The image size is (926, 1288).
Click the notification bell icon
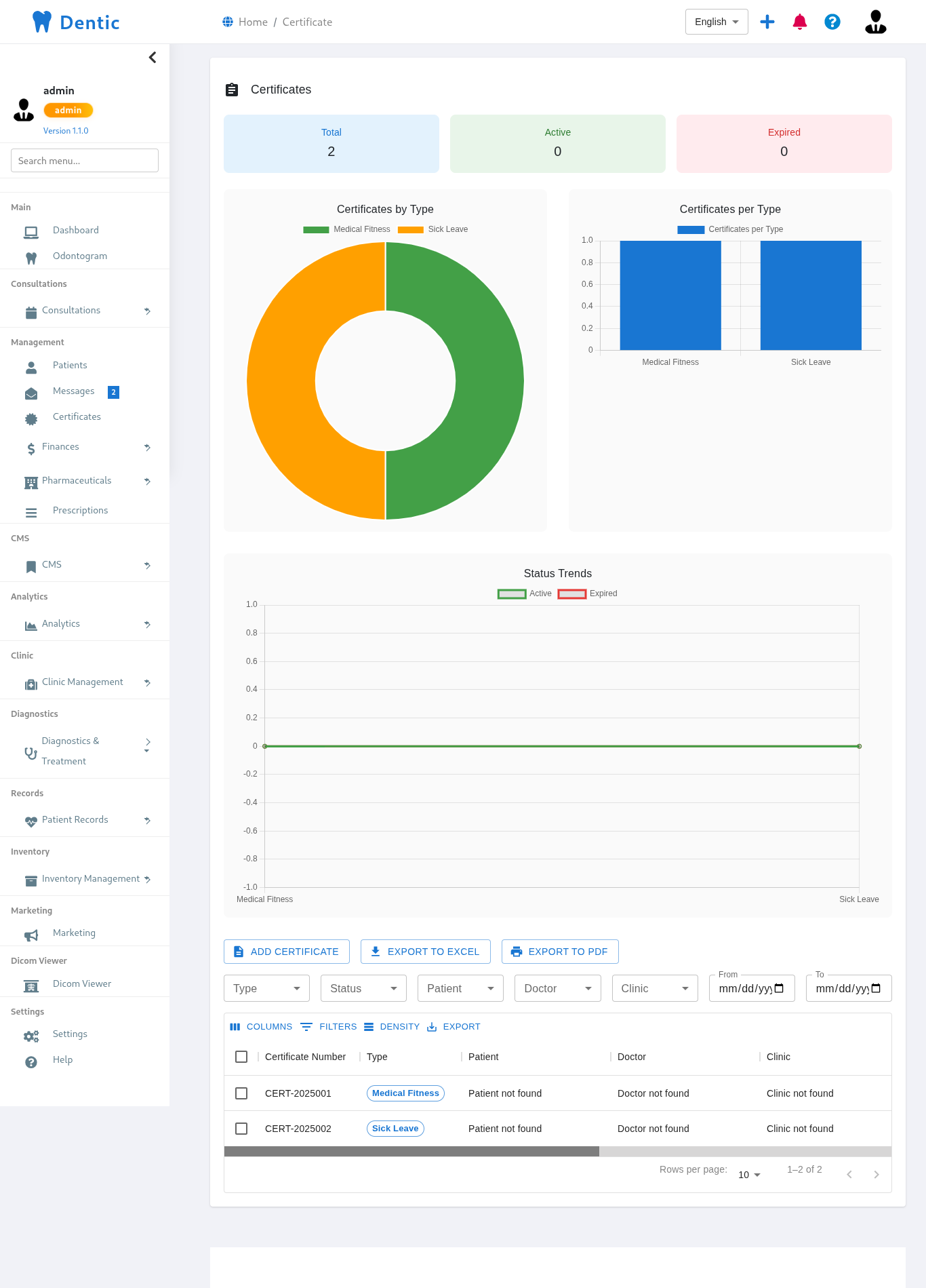tap(800, 22)
